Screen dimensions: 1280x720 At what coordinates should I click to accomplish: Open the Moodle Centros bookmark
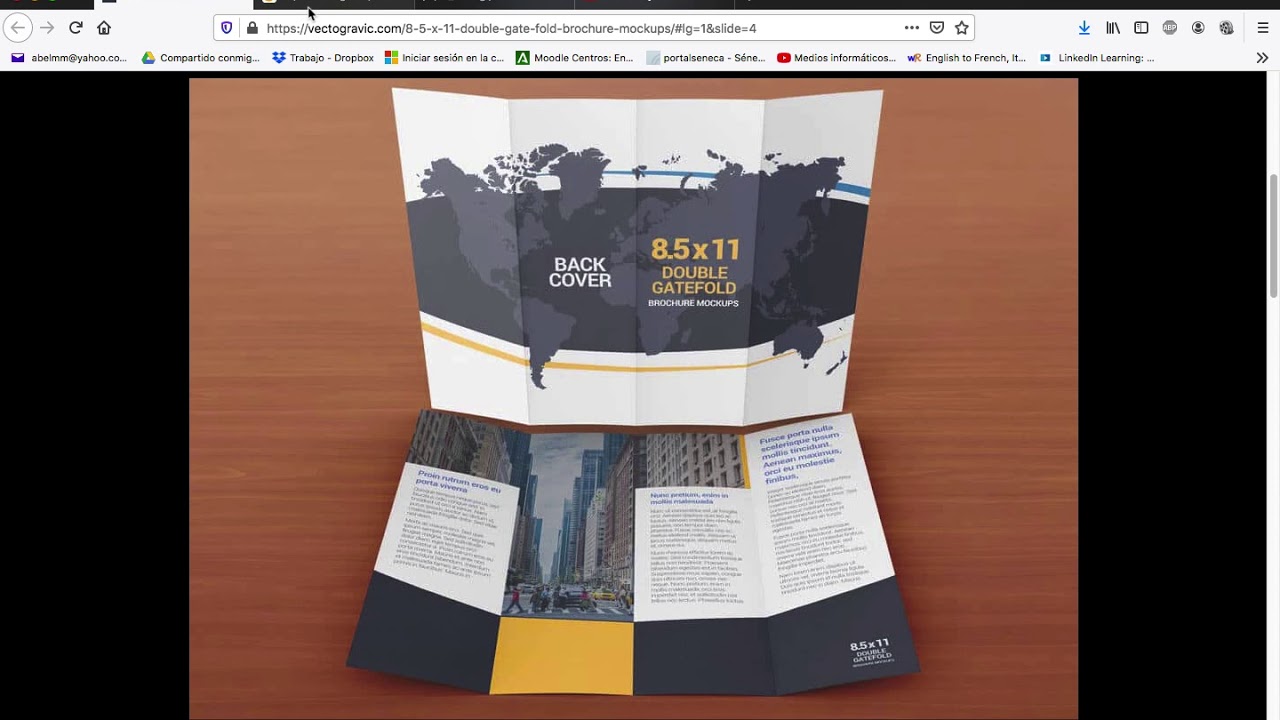(x=575, y=58)
